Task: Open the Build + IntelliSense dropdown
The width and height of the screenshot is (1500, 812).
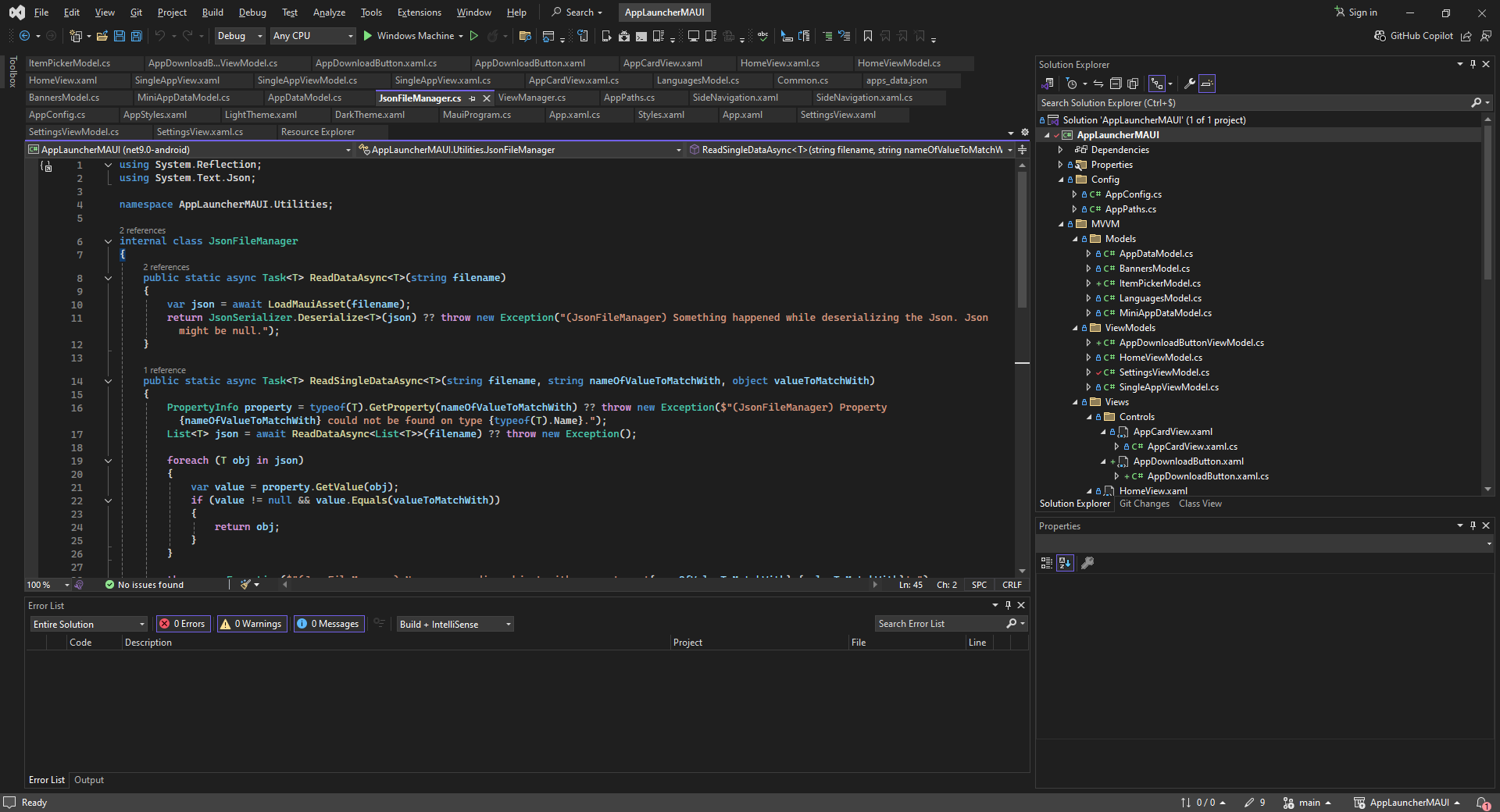Action: tap(455, 624)
